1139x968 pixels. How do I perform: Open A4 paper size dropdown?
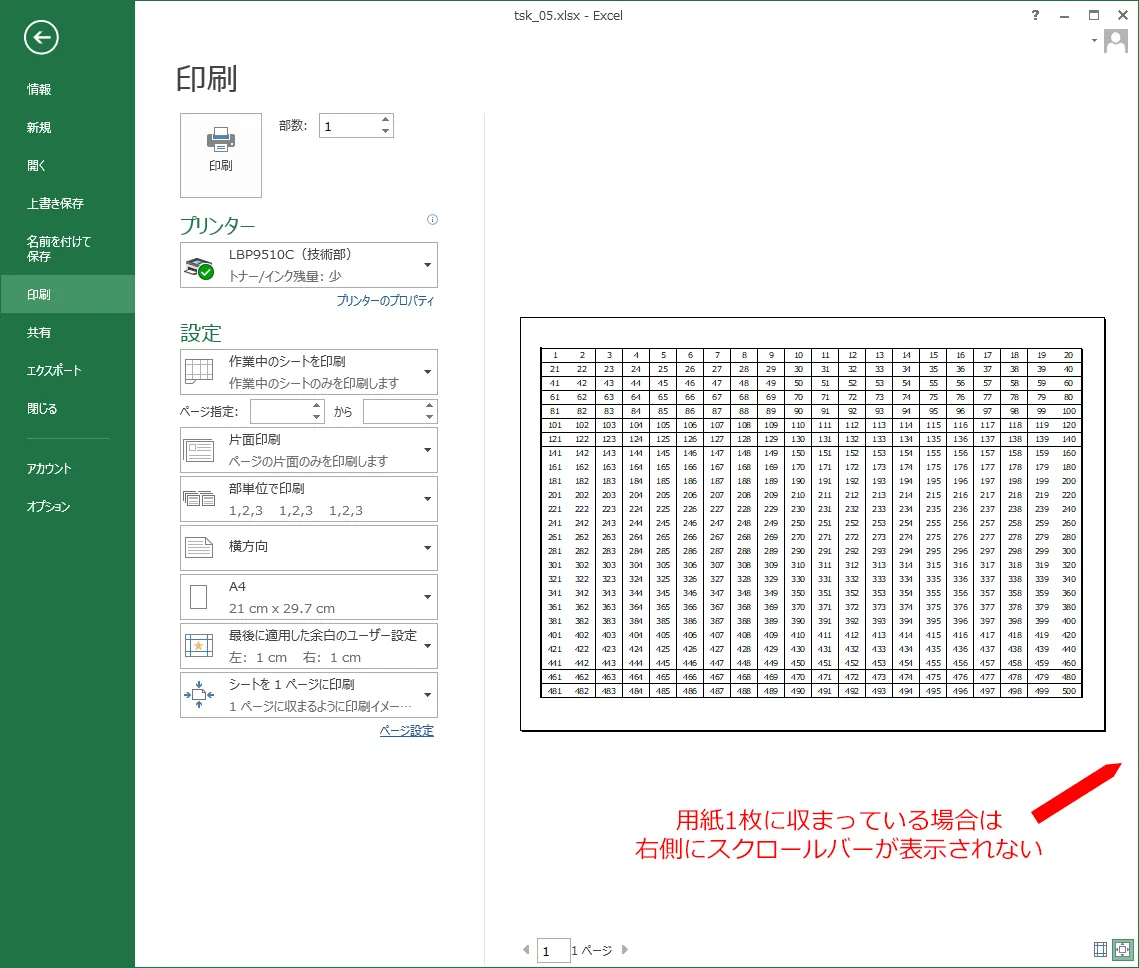[x=309, y=597]
